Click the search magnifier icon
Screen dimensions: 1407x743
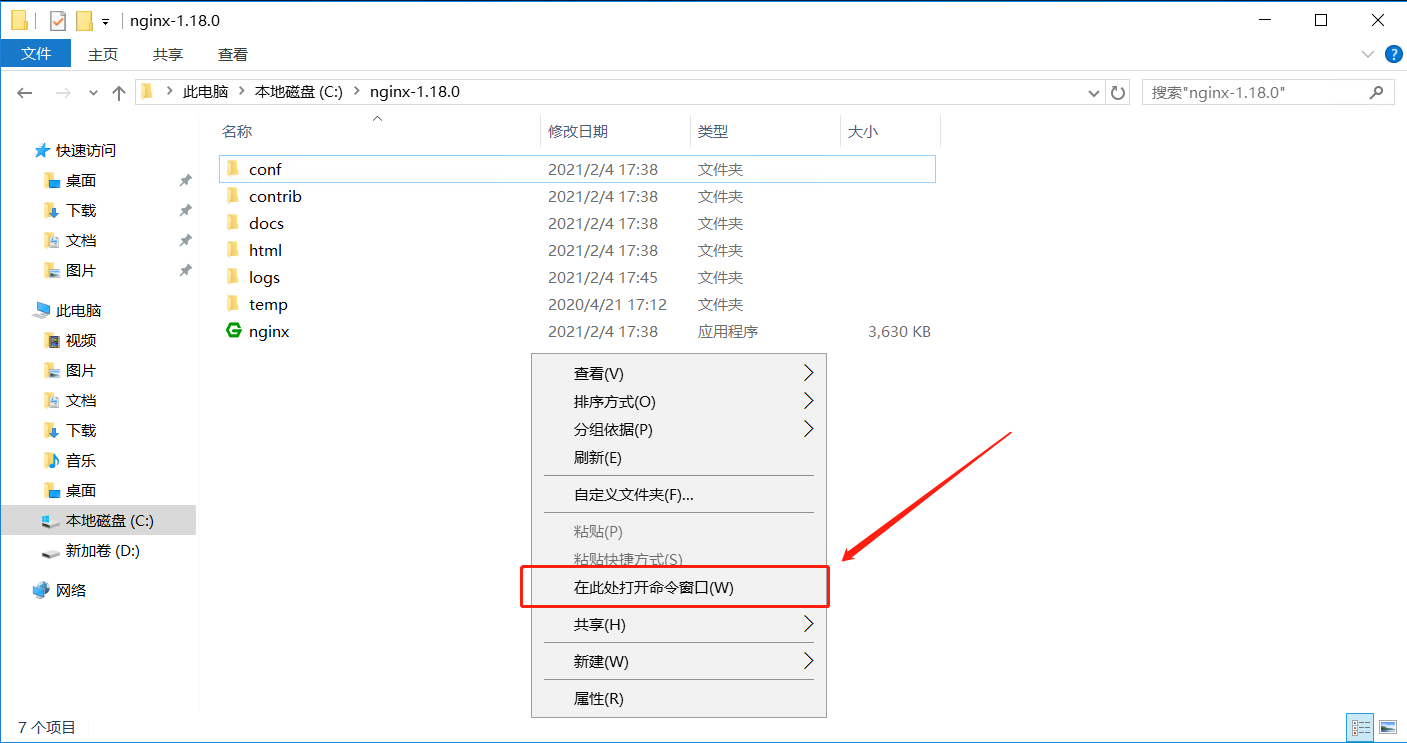[x=1377, y=92]
